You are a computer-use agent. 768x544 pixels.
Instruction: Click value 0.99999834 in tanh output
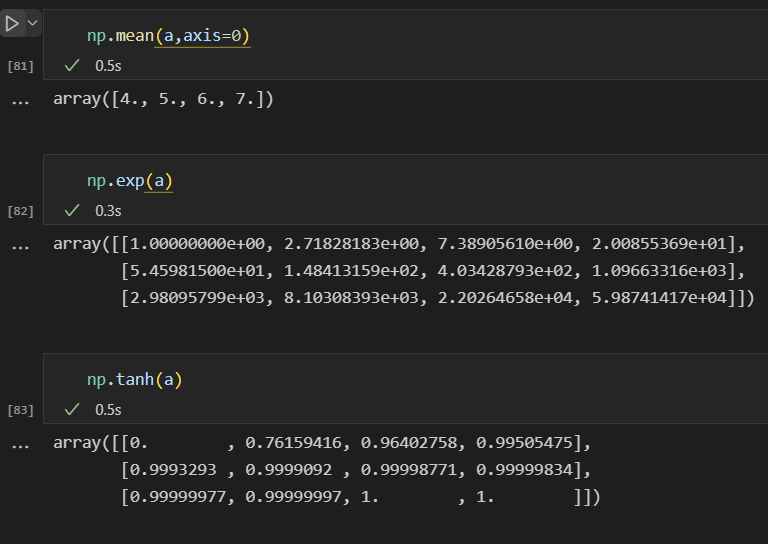(525, 470)
